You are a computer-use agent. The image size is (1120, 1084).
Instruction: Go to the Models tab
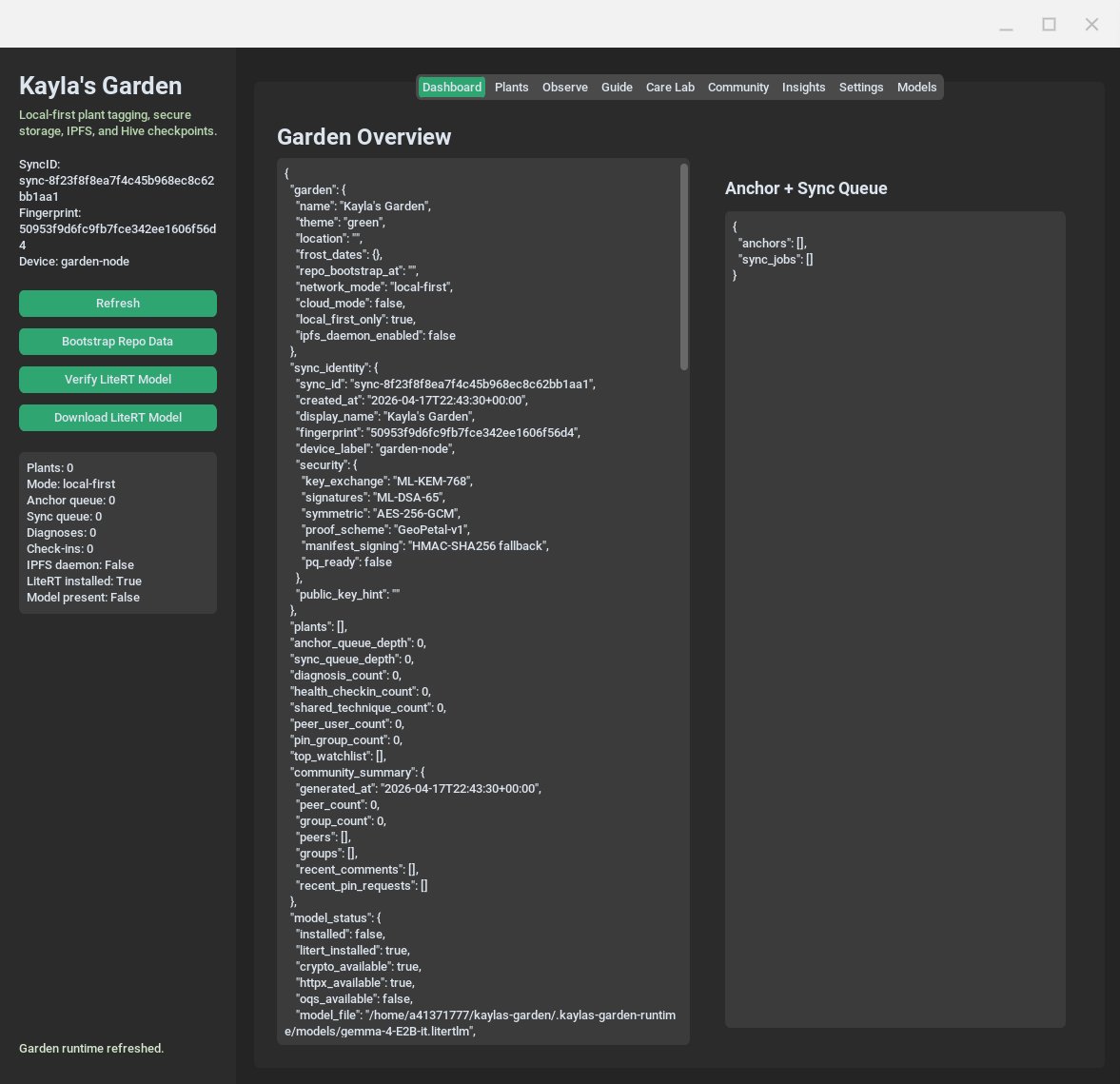[916, 88]
